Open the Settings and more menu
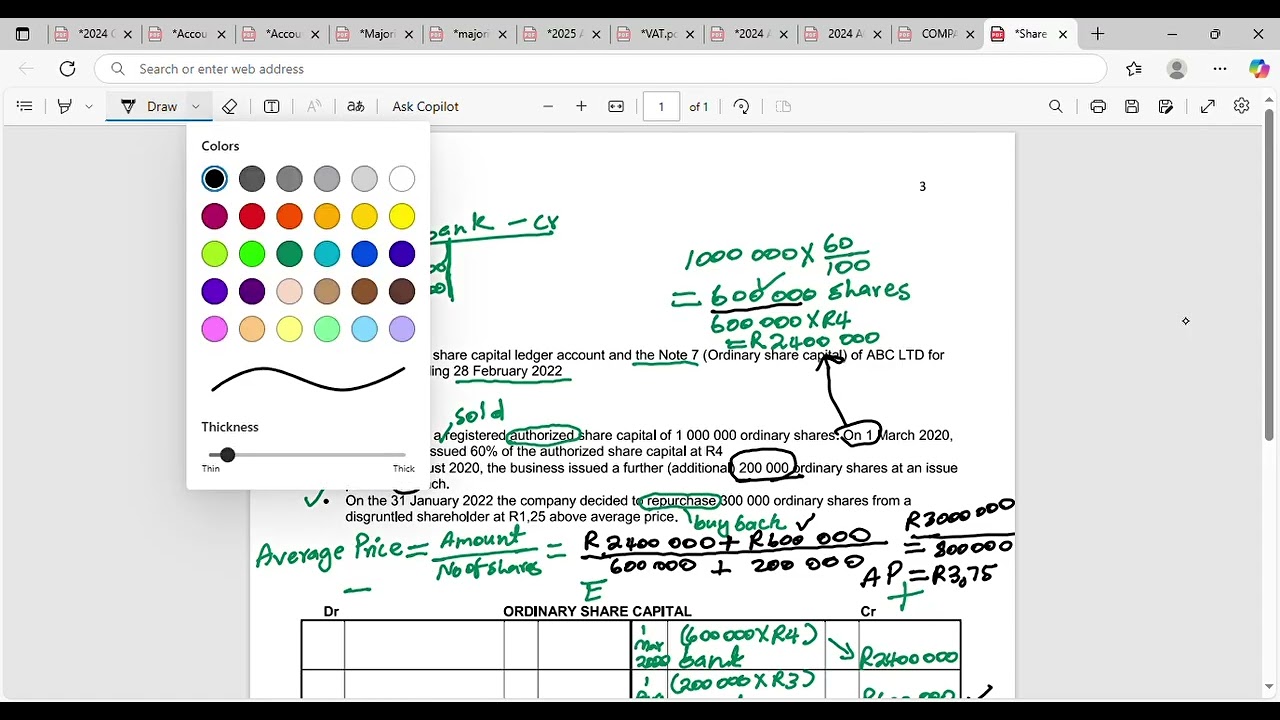The height and width of the screenshot is (720, 1280). 1220,69
